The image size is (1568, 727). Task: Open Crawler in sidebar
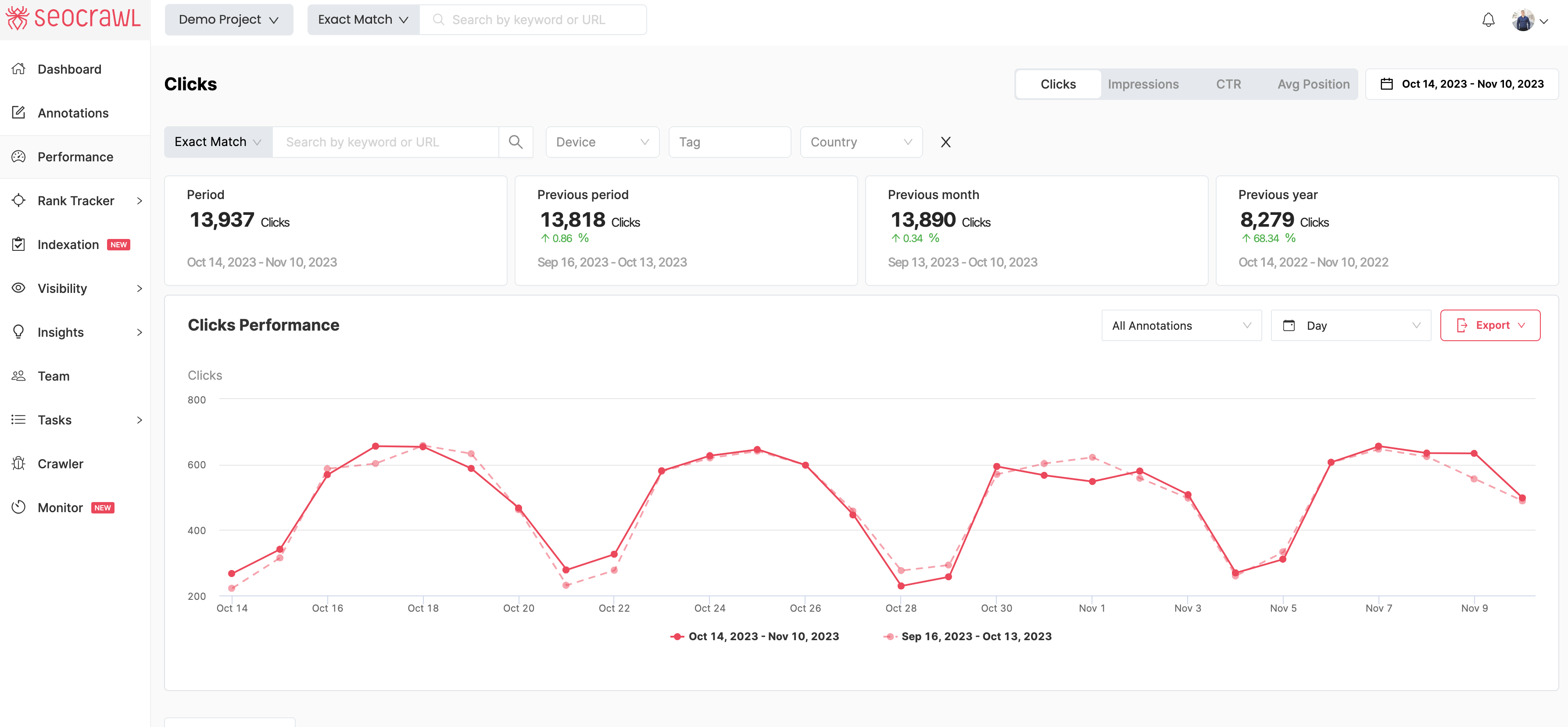(x=75, y=463)
